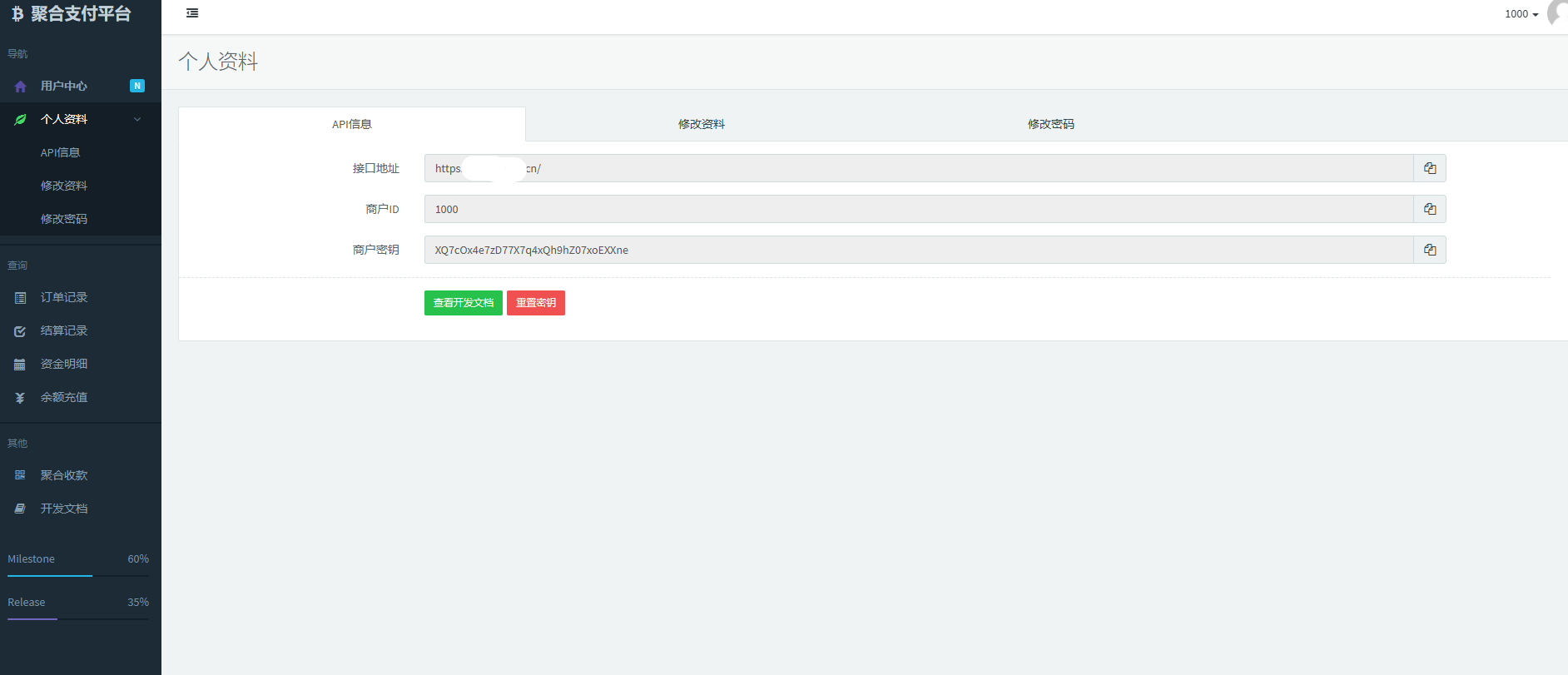Copy the 商户密钥 using its copy icon
1568x675 pixels.
click(1429, 250)
